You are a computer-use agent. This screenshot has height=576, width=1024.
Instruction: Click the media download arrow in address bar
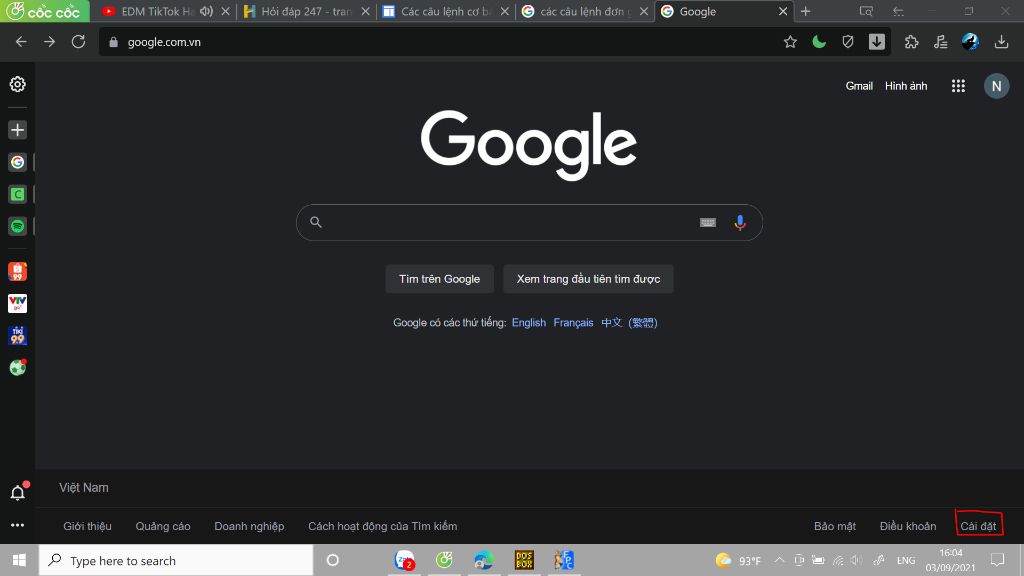(876, 42)
